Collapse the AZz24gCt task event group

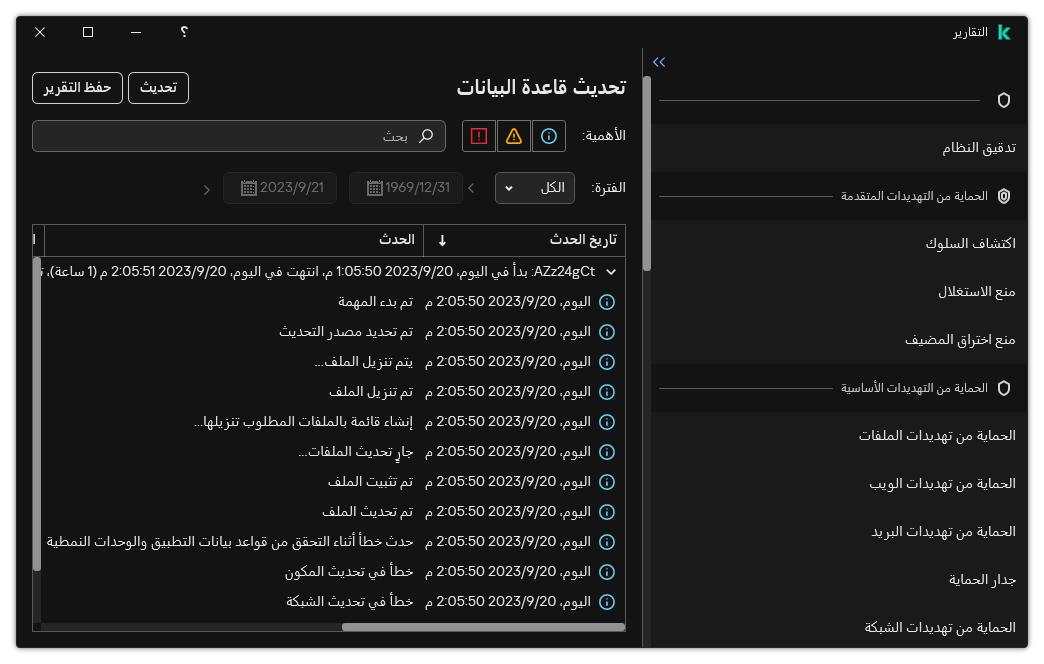coord(610,270)
